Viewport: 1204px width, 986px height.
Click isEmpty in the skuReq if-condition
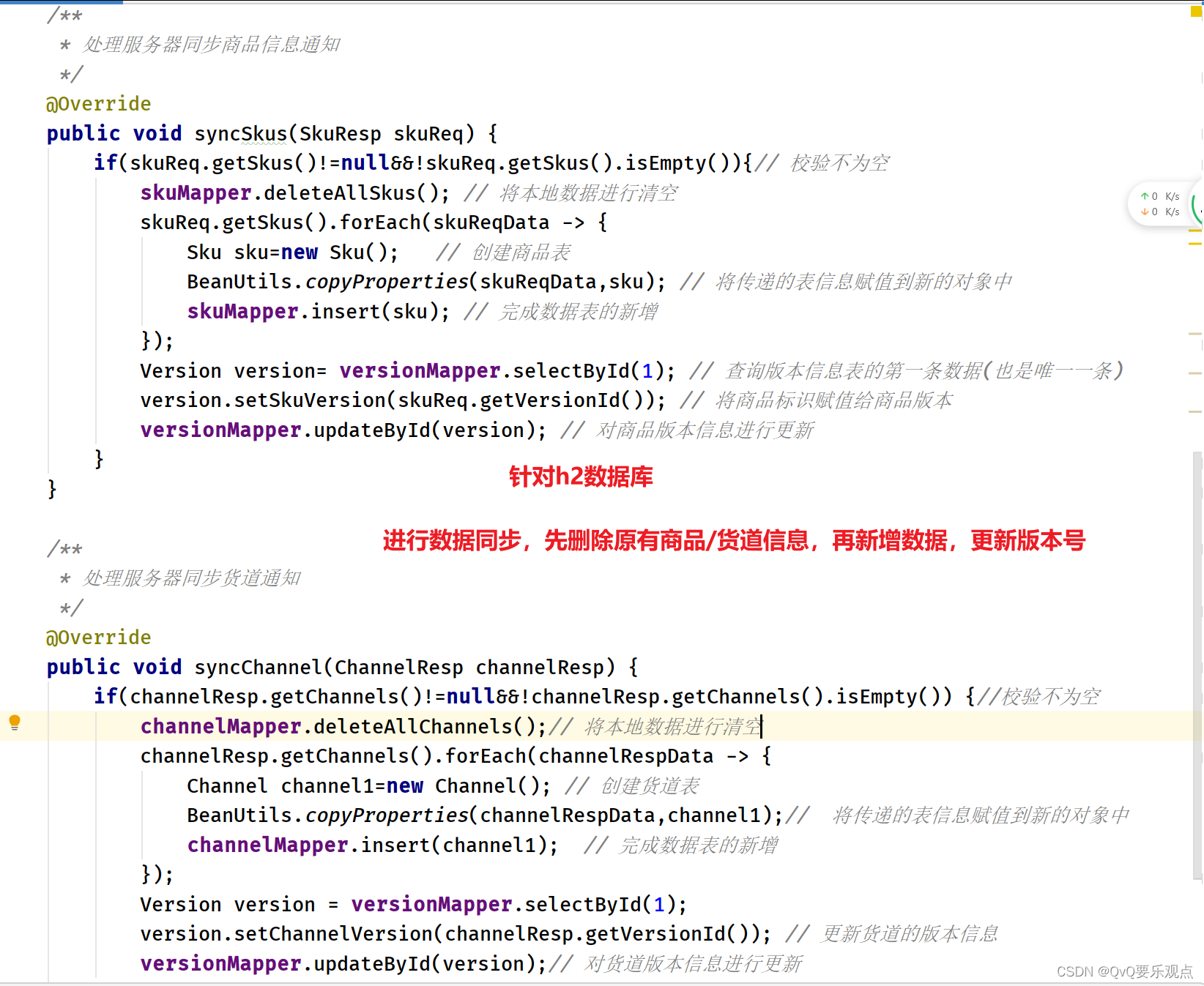coord(666,163)
